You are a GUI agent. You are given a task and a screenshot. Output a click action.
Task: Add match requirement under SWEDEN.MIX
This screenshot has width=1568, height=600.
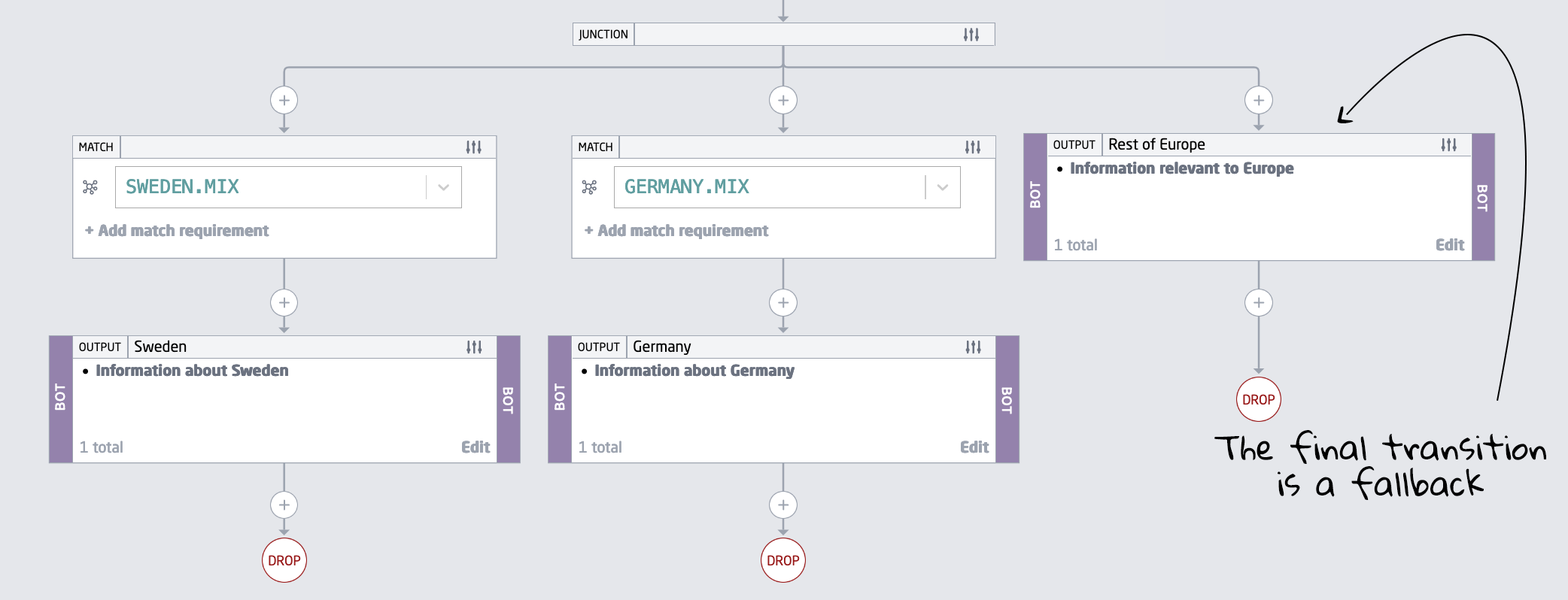(177, 231)
